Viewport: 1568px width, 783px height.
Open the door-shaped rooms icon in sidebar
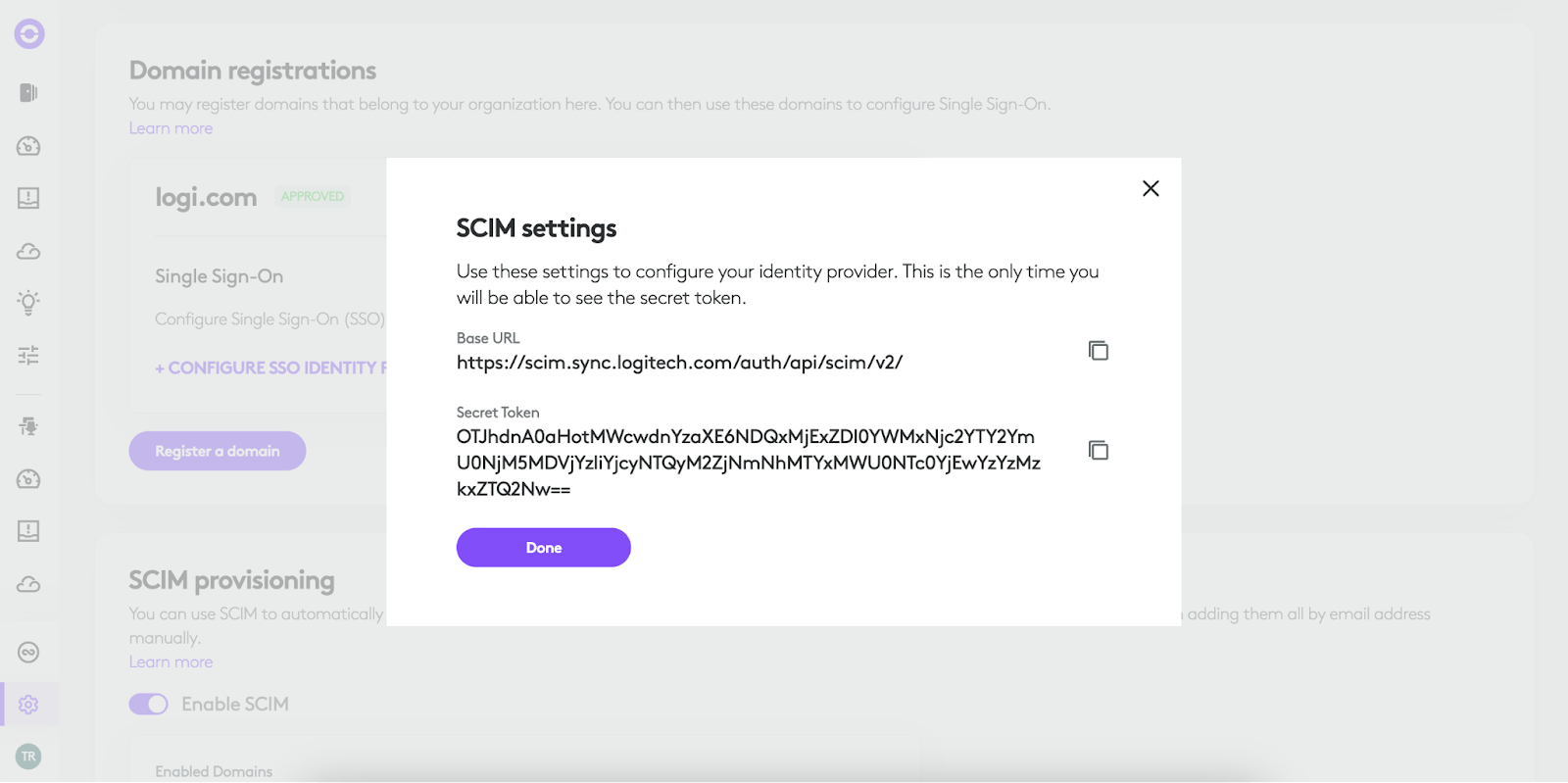[x=28, y=92]
